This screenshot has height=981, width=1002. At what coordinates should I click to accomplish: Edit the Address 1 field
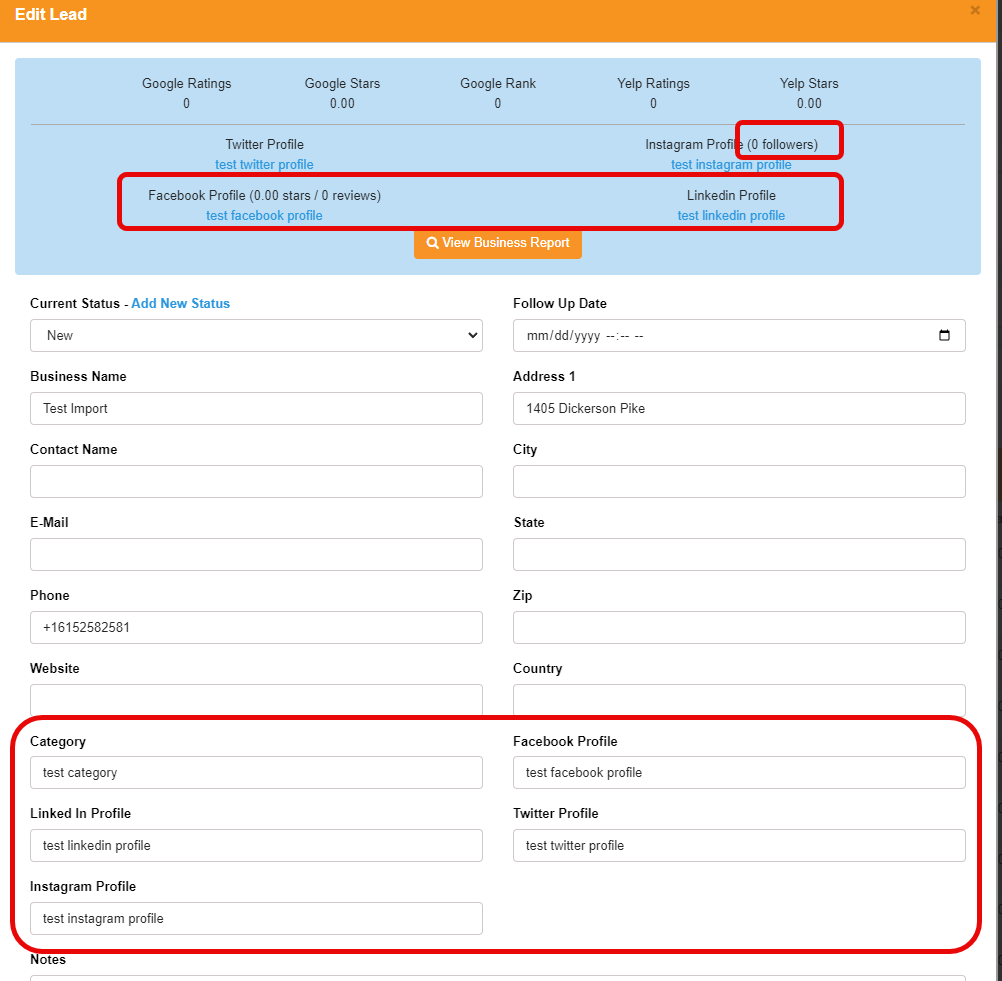pyautogui.click(x=739, y=409)
